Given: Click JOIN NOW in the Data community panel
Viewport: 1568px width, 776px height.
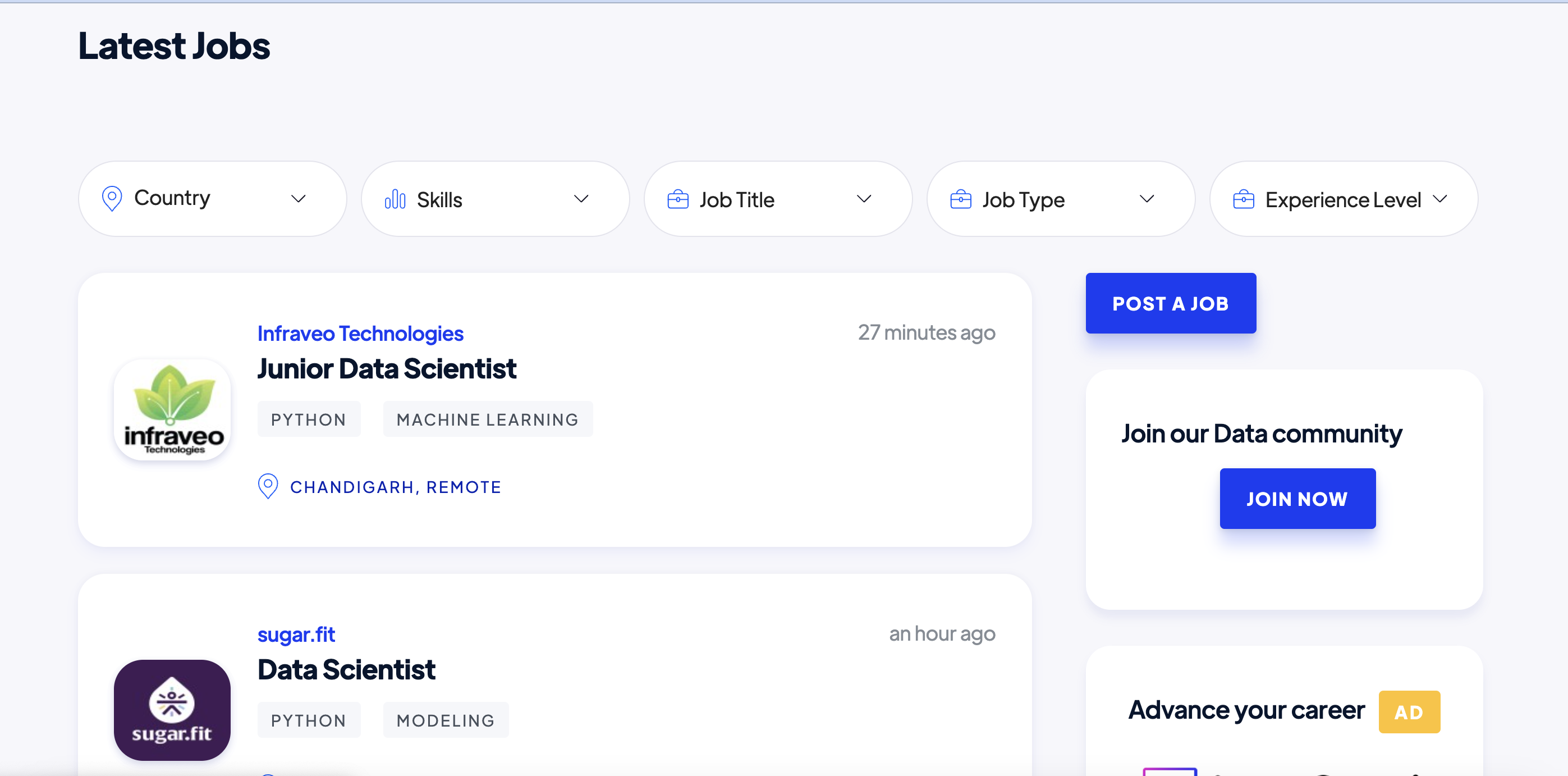Looking at the screenshot, I should tap(1297, 498).
